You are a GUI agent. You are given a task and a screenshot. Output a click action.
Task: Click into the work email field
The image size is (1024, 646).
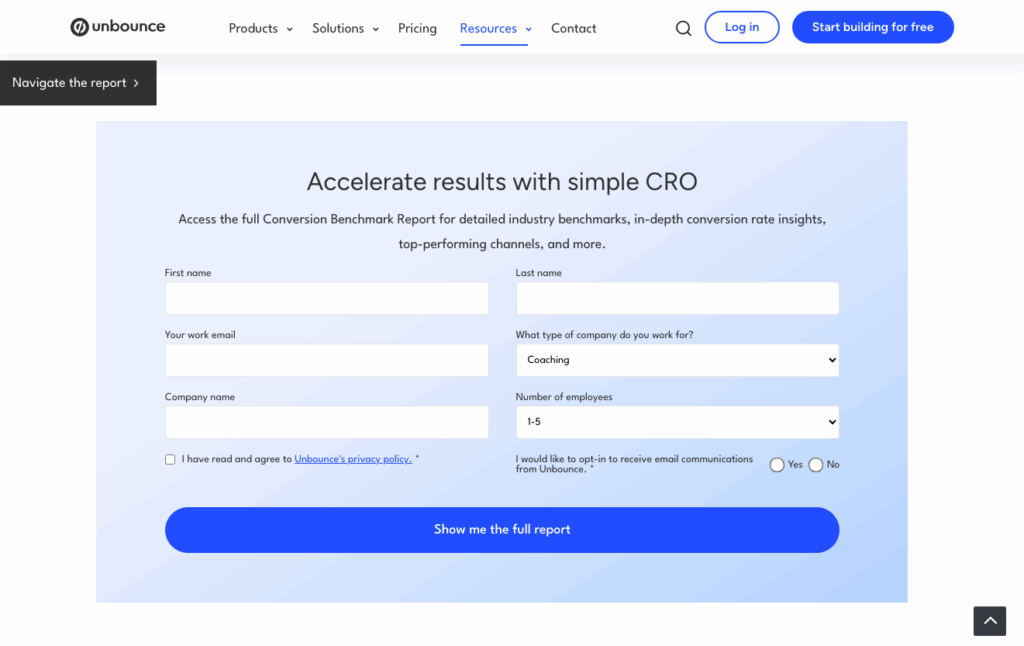(x=326, y=360)
